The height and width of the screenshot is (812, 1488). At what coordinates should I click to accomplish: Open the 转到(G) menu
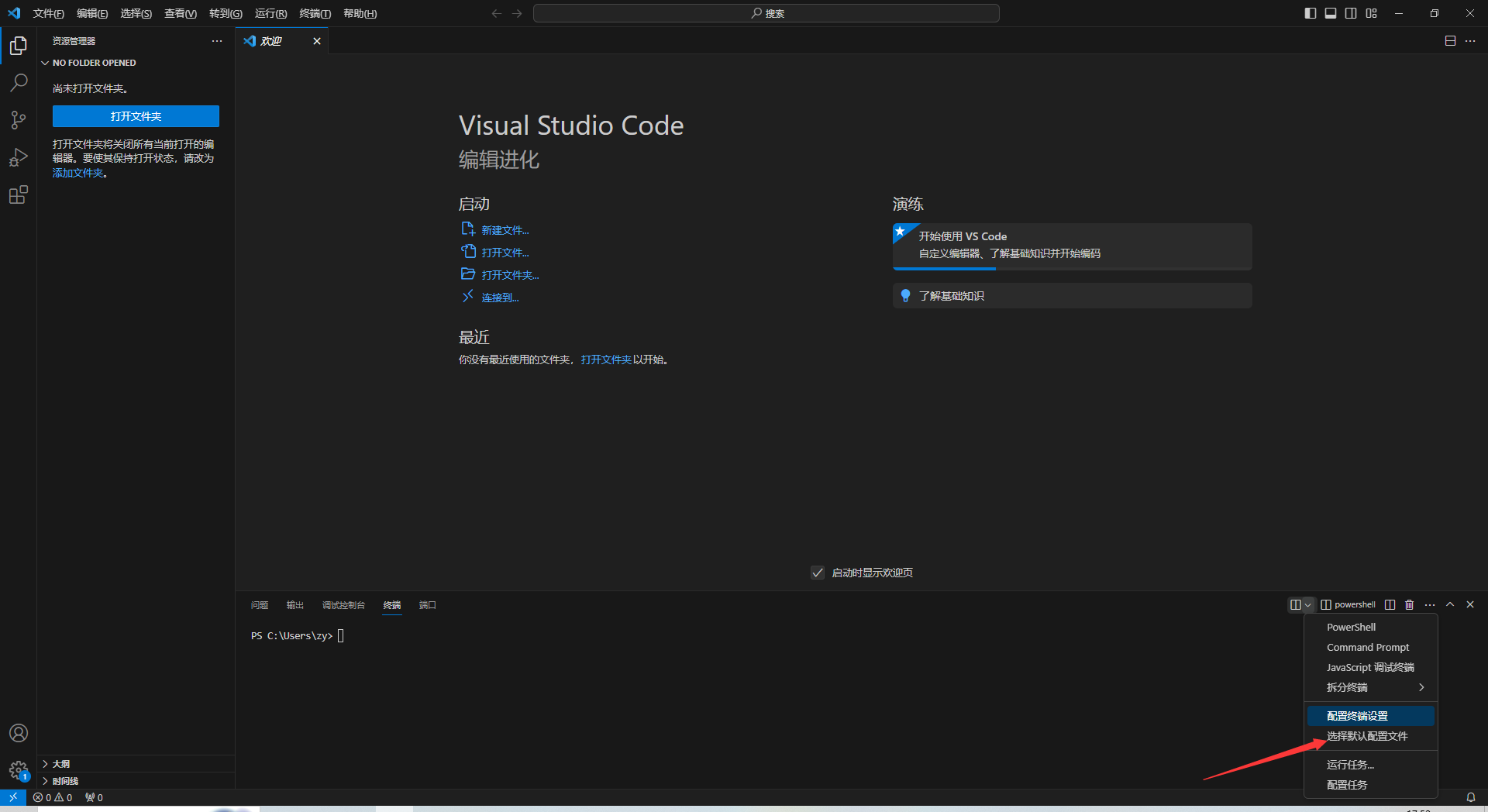point(226,13)
